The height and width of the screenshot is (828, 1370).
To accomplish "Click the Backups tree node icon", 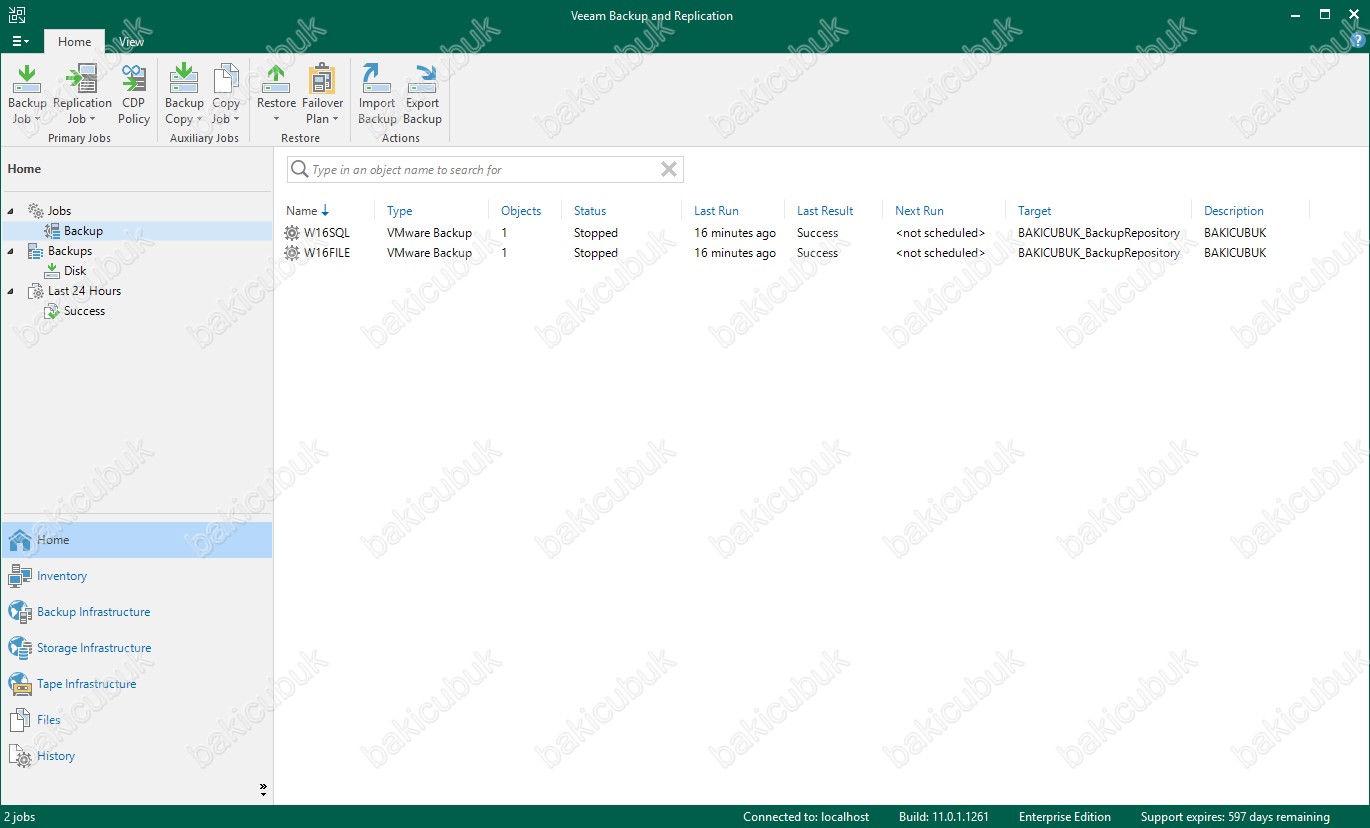I will point(35,251).
